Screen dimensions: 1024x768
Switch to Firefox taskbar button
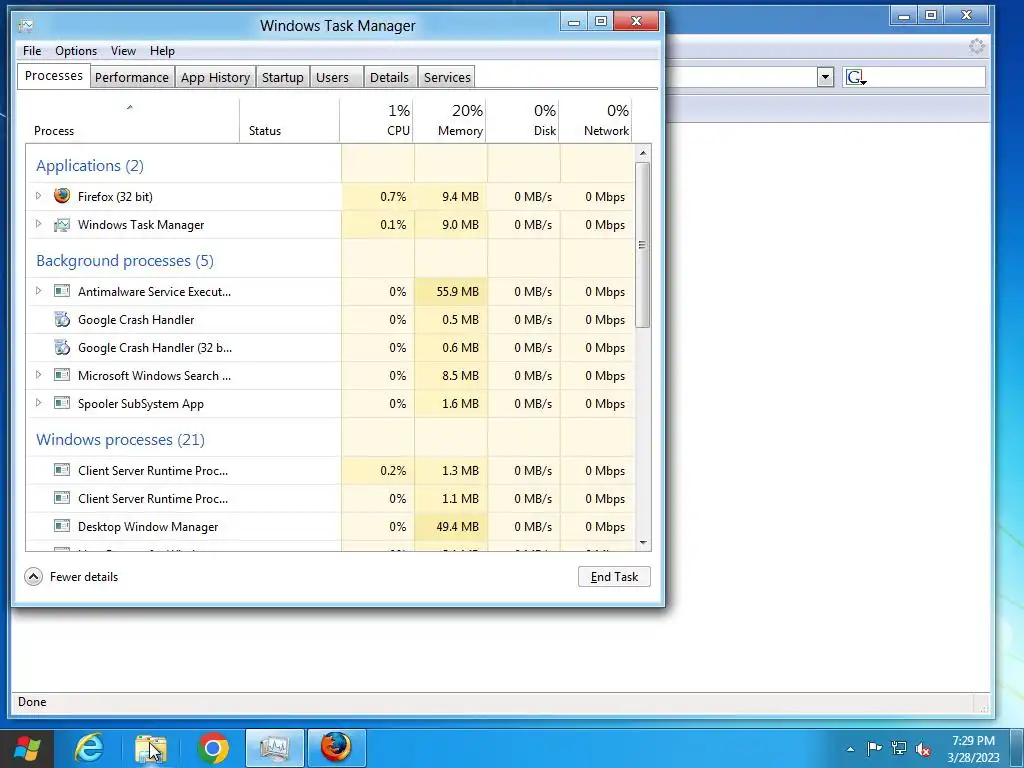click(336, 748)
